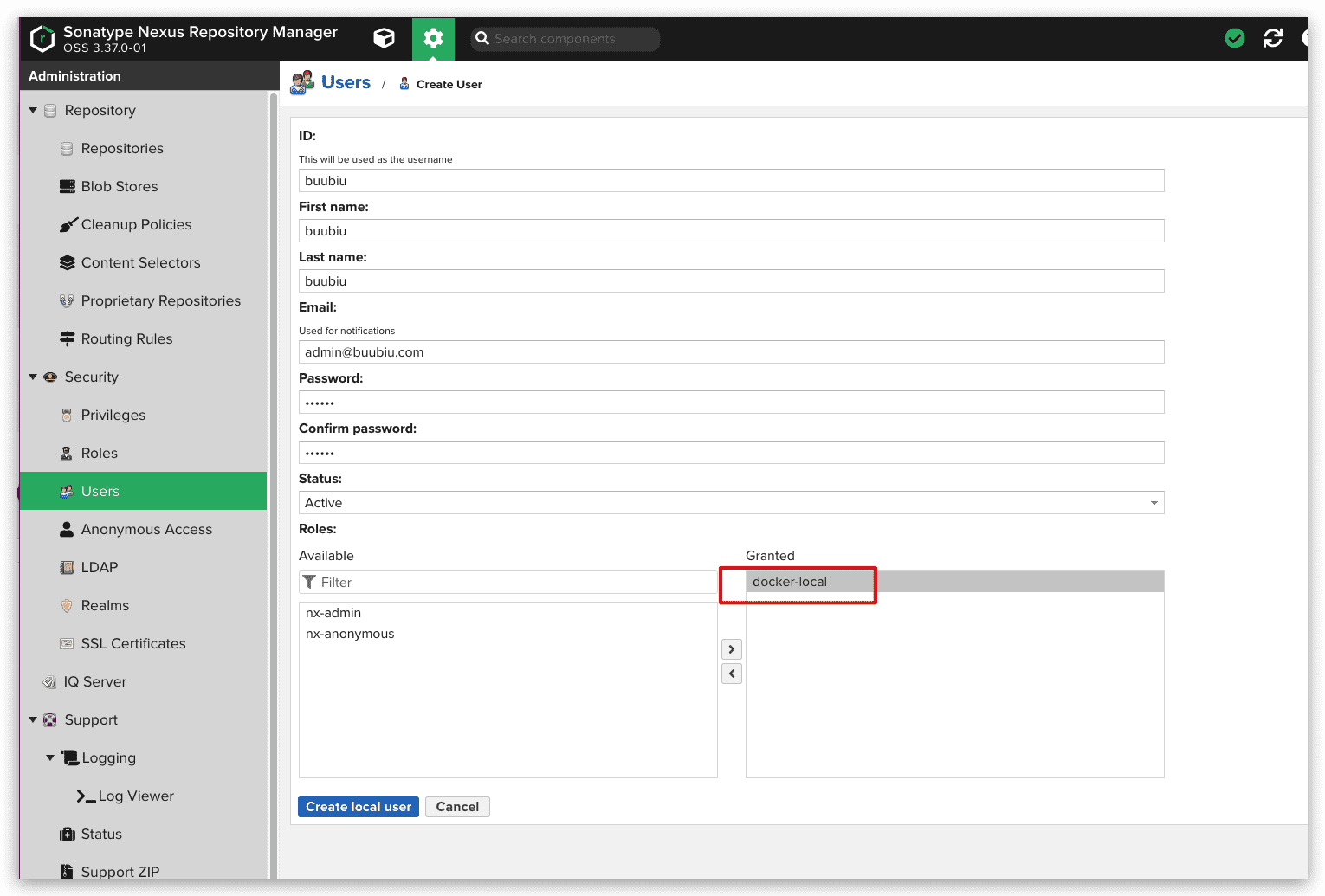
Task: Click the Create local user button
Action: click(359, 807)
